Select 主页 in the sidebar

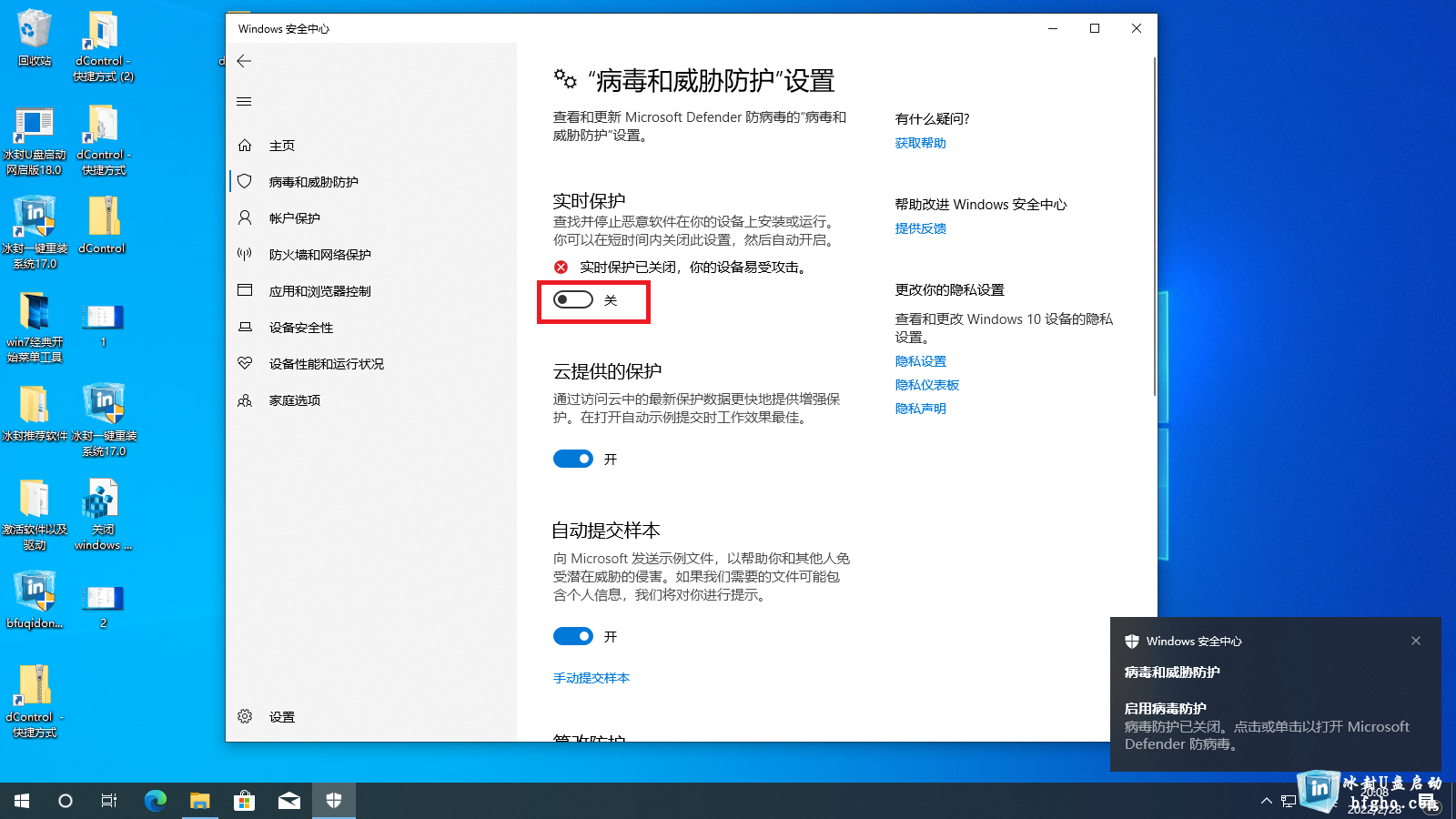[371, 146]
